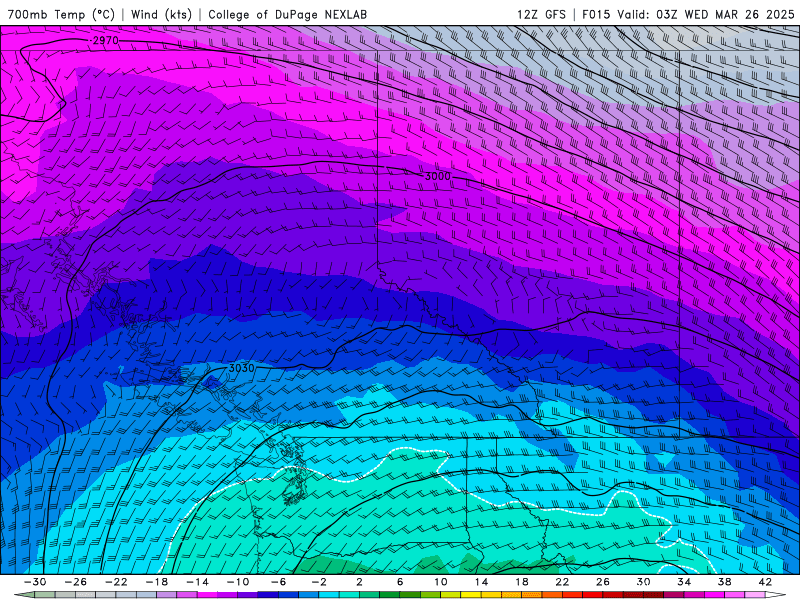Click the -30 colorbar tick label
The height and width of the screenshot is (600, 800).
click(x=35, y=582)
